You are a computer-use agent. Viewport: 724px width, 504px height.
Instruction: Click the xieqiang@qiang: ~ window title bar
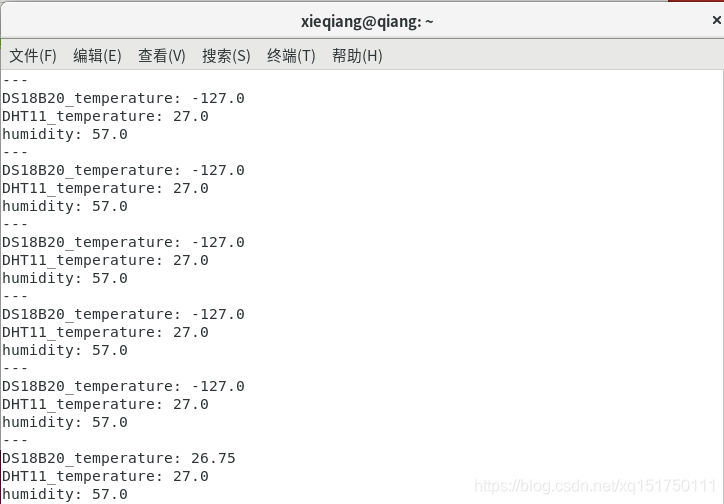coord(367,21)
